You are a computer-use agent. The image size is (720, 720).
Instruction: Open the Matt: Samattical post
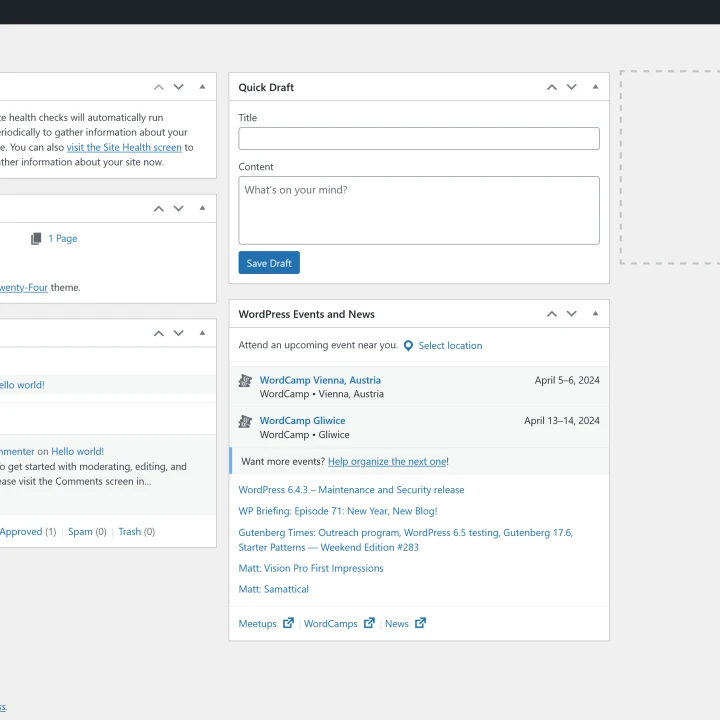273,589
